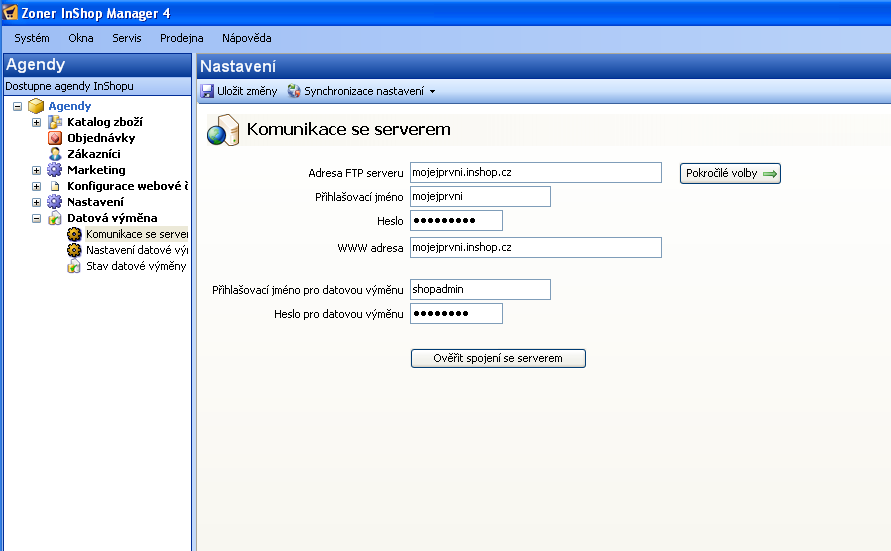Expand the Katalog zboží node

click(36, 122)
